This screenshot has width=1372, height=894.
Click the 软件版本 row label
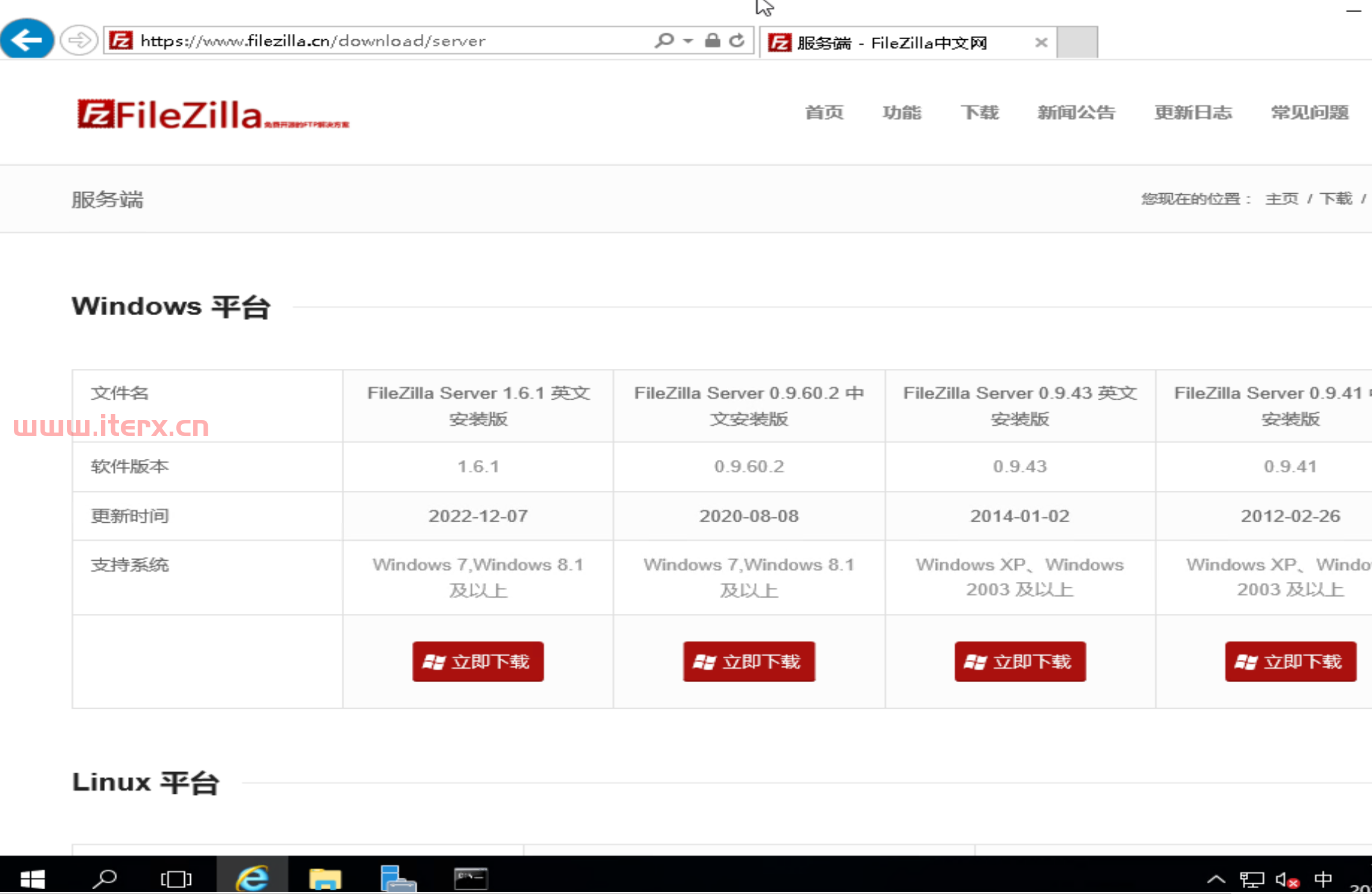[130, 467]
